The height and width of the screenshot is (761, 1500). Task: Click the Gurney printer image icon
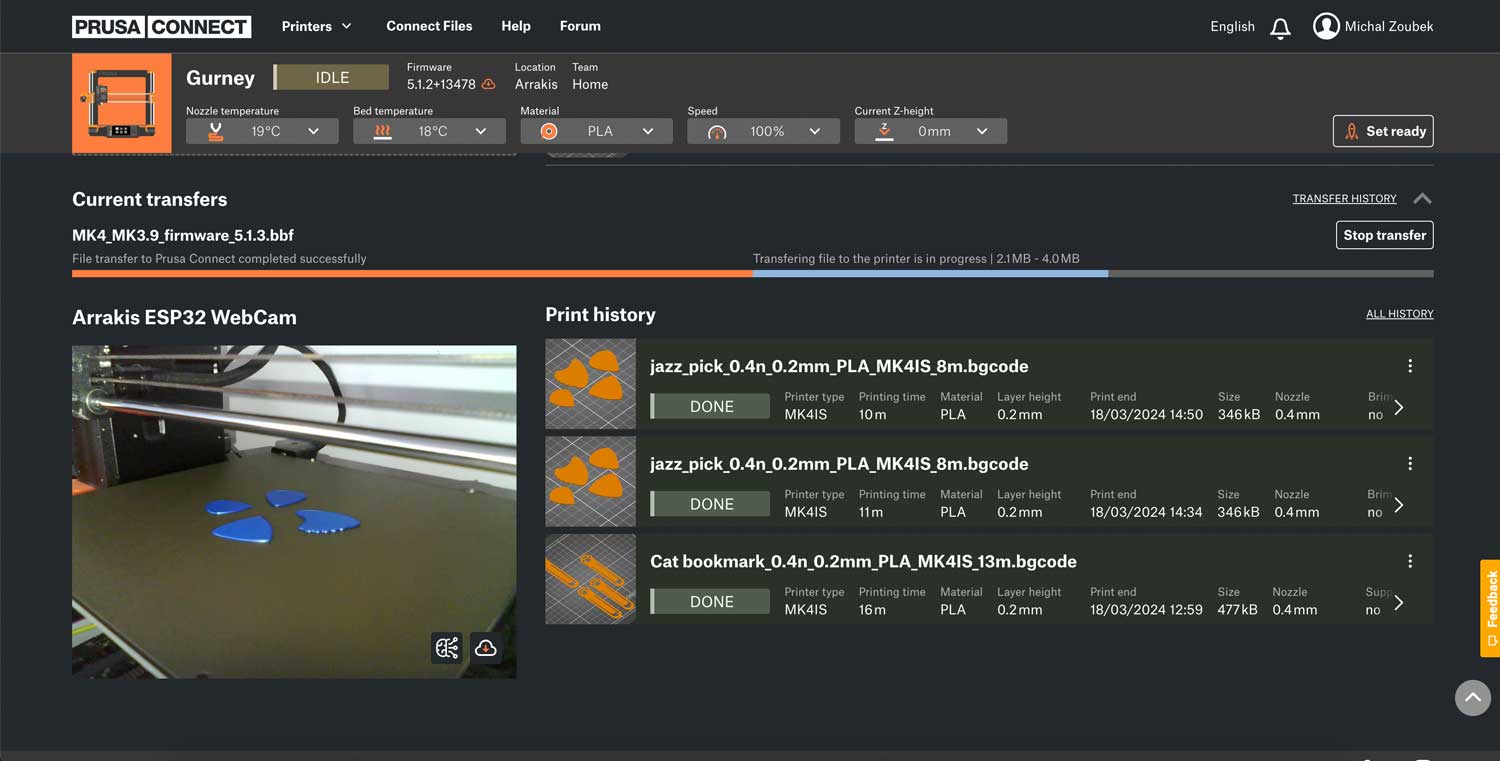coord(121,104)
